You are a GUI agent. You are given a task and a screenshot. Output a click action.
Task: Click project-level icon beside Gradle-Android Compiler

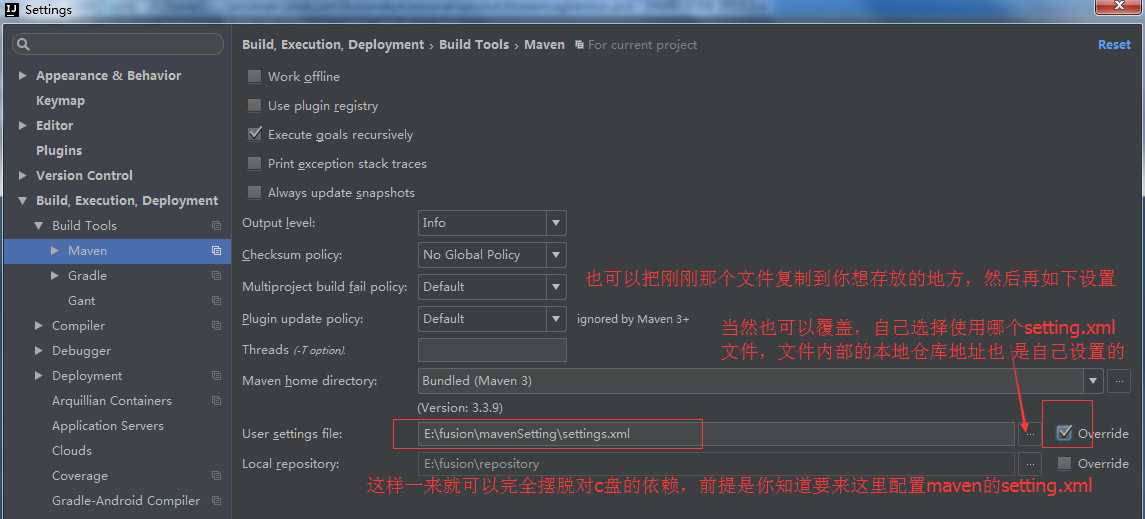(x=216, y=501)
